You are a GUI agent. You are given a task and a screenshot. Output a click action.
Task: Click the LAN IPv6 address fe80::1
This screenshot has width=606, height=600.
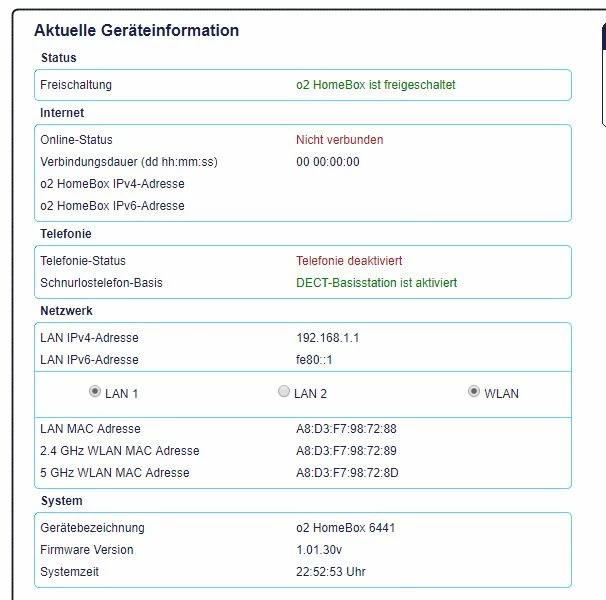pyautogui.click(x=315, y=360)
